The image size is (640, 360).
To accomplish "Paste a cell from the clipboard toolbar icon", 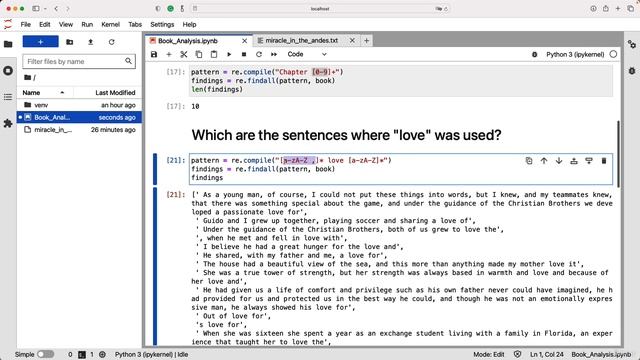I will (x=214, y=54).
